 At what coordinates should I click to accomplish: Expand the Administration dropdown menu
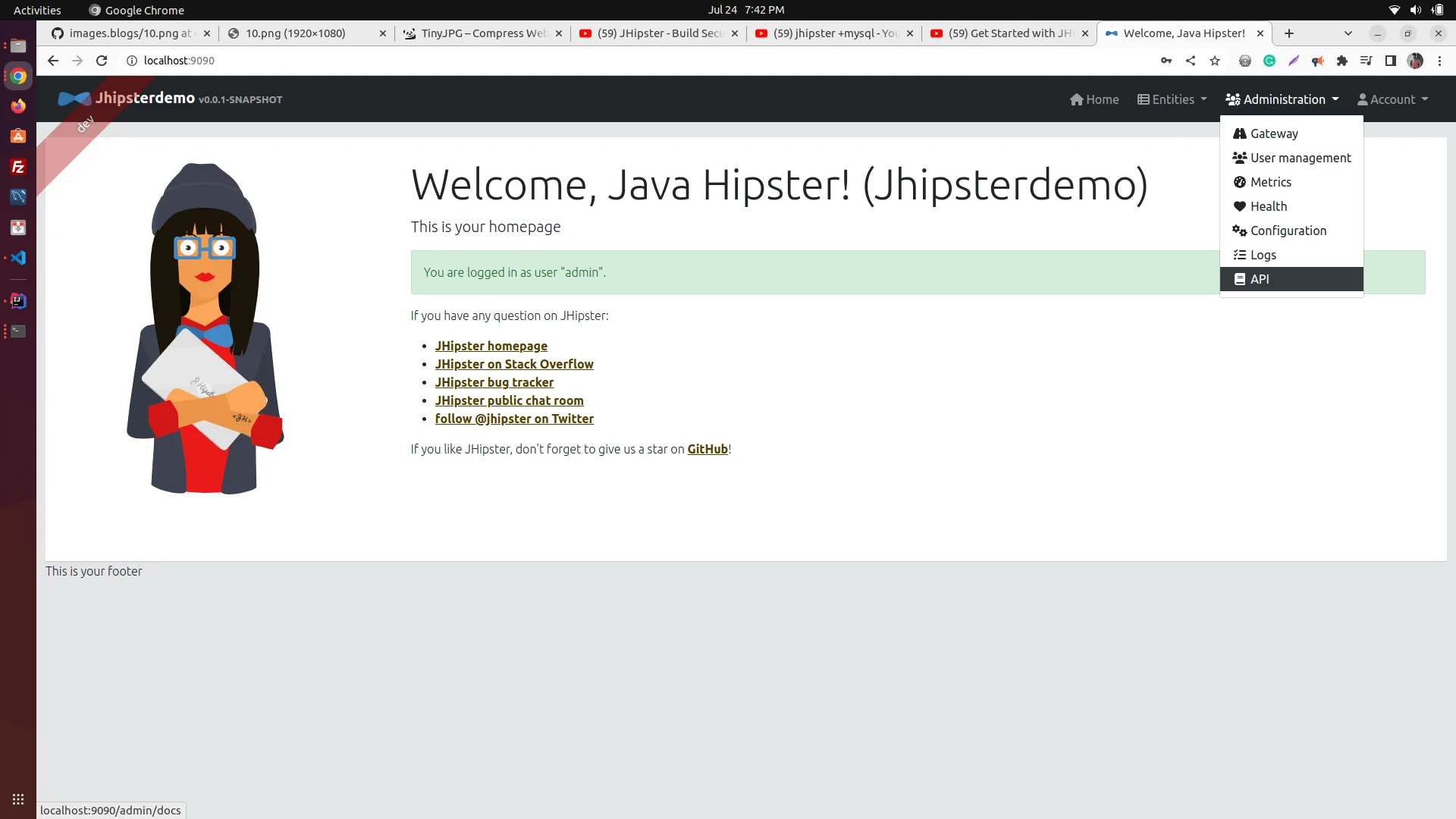click(x=1282, y=99)
